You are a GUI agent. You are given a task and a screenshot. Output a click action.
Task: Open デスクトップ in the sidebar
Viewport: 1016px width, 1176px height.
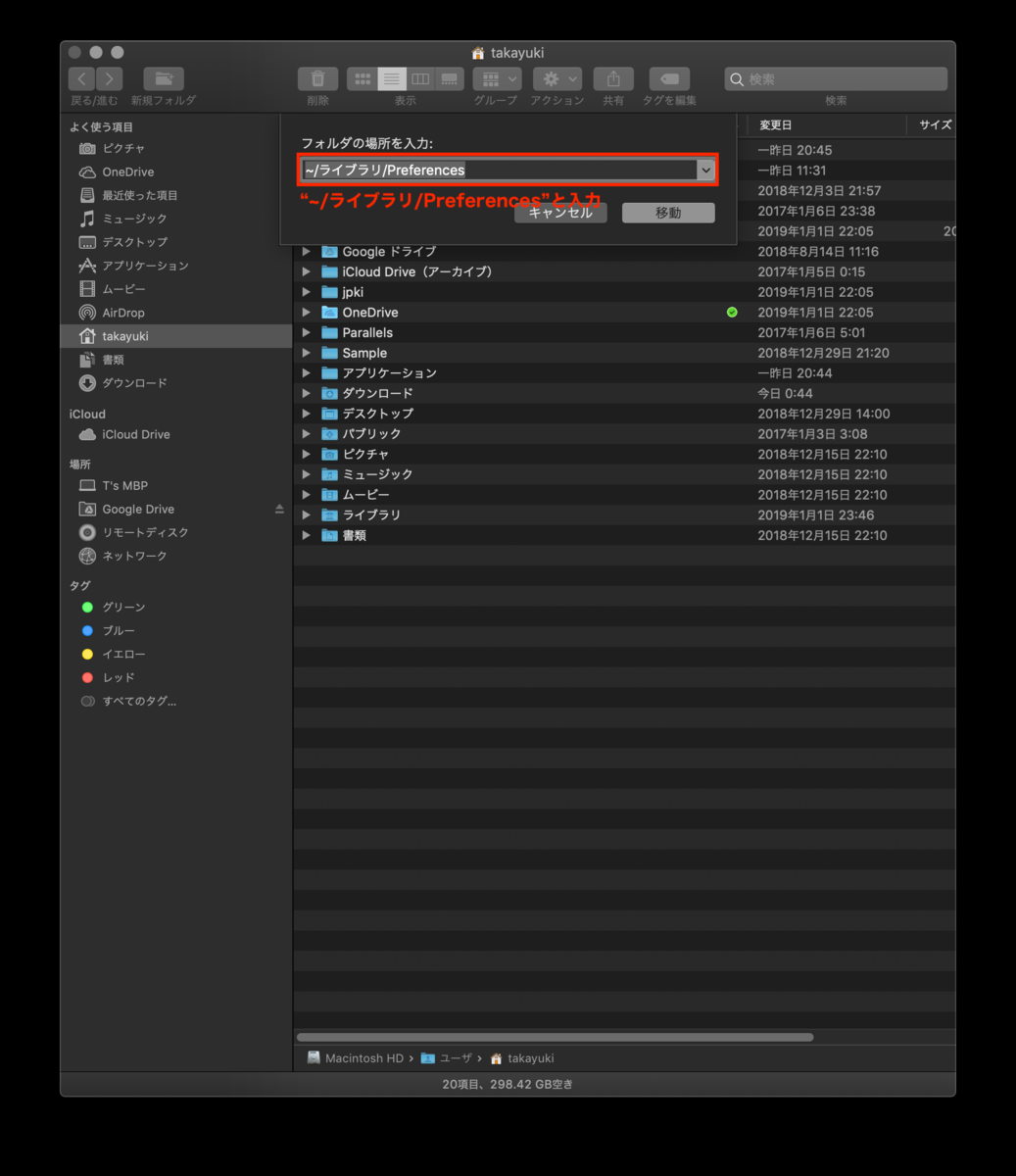click(134, 242)
